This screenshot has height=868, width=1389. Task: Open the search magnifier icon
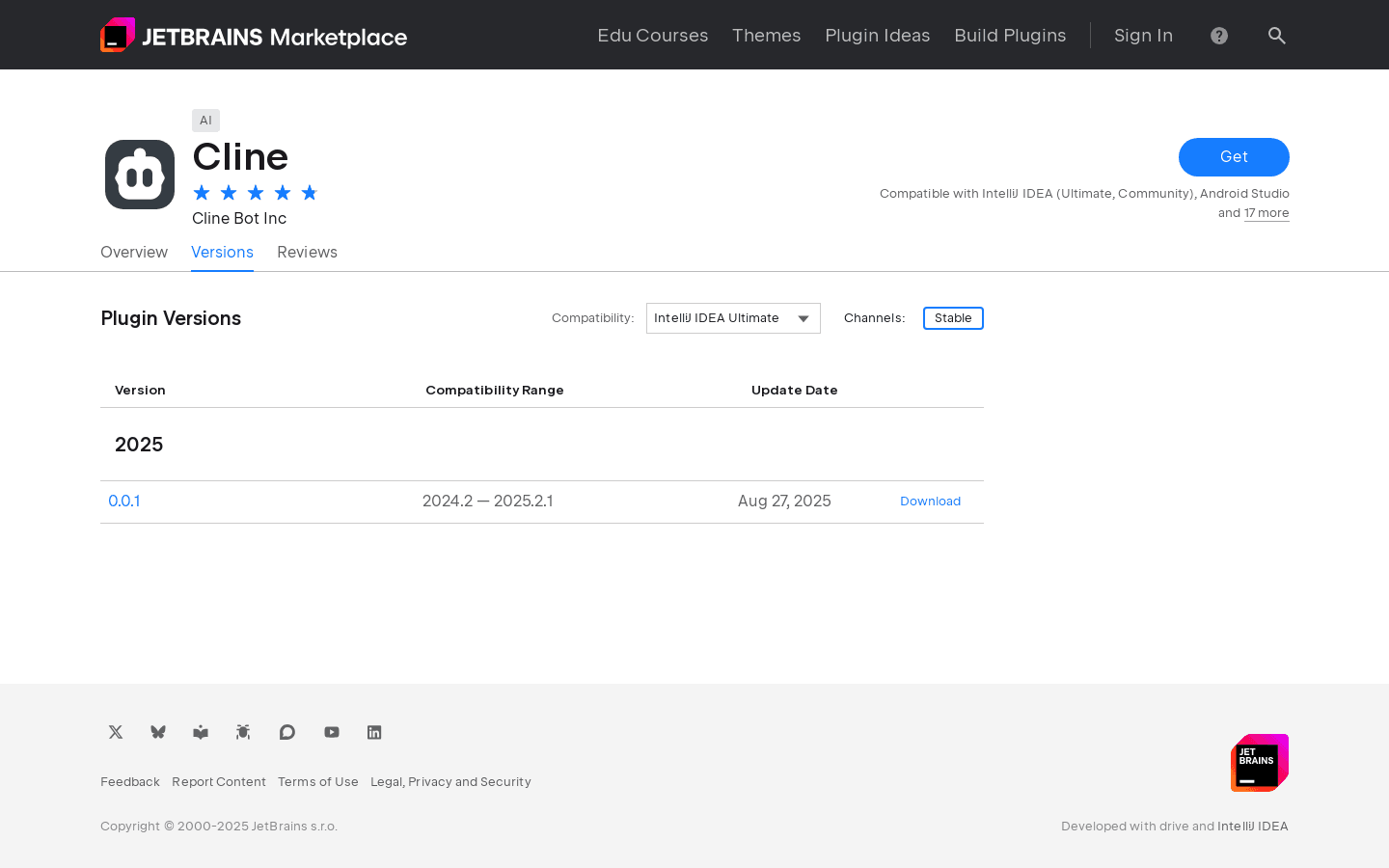1276,35
